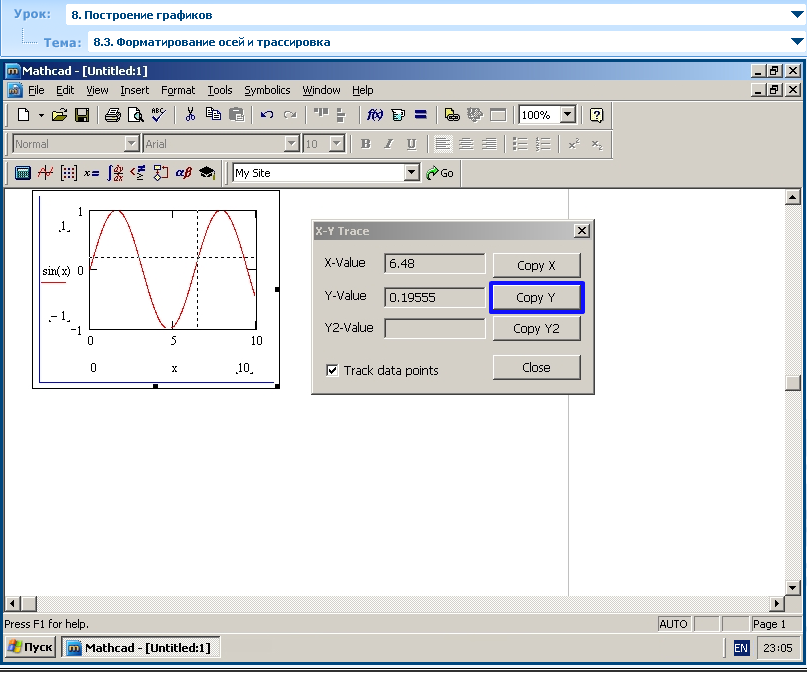Expand the zoom 100% dropdown
Image resolution: width=807 pixels, height=682 pixels.
click(568, 114)
